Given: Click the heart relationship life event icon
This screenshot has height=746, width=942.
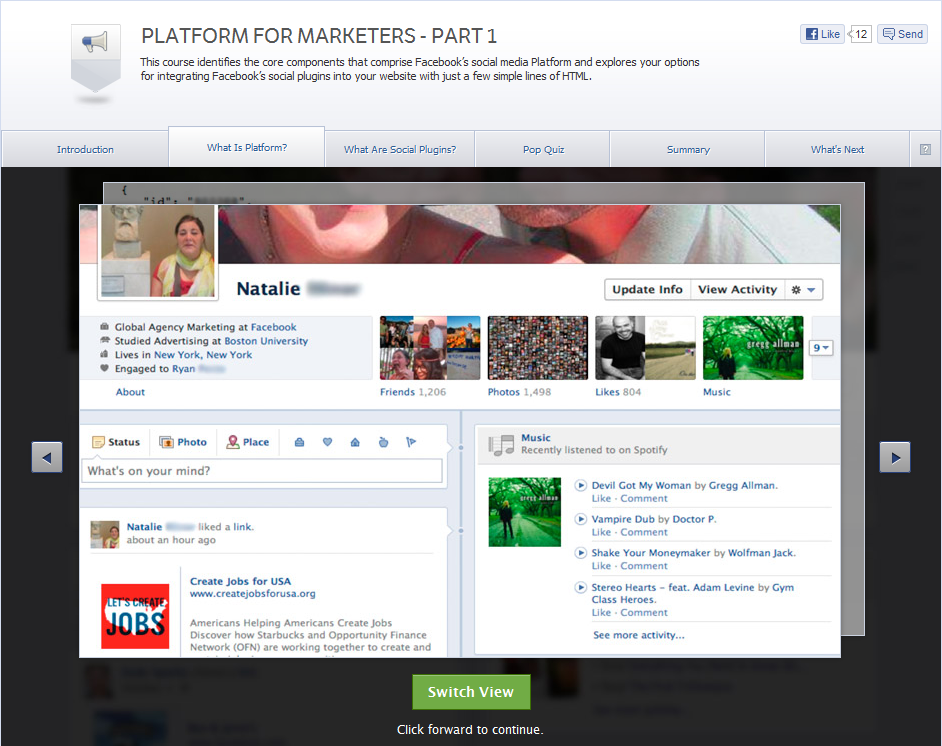Looking at the screenshot, I should (x=327, y=442).
